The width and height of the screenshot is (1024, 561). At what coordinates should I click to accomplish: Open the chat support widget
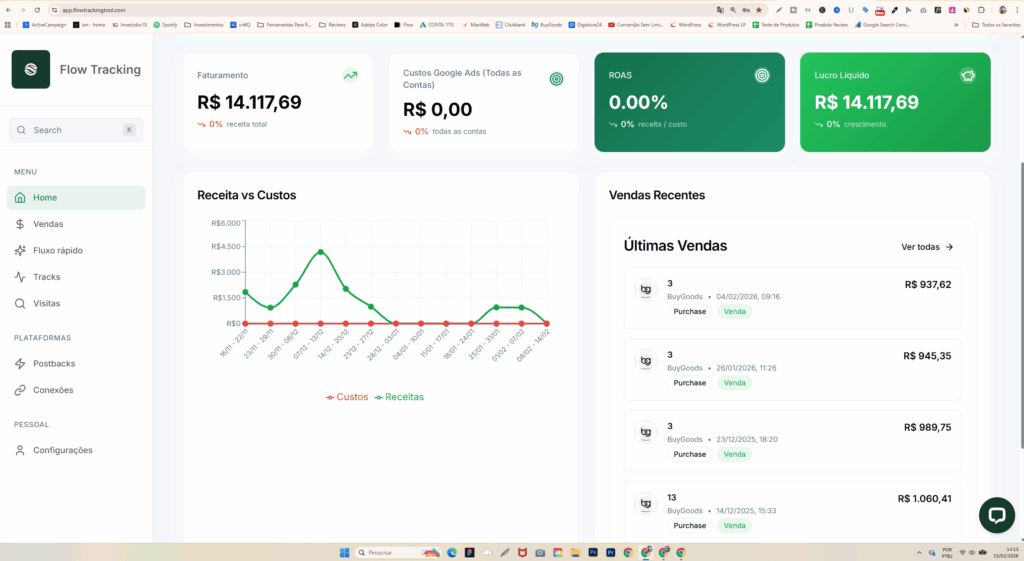pyautogui.click(x=997, y=515)
